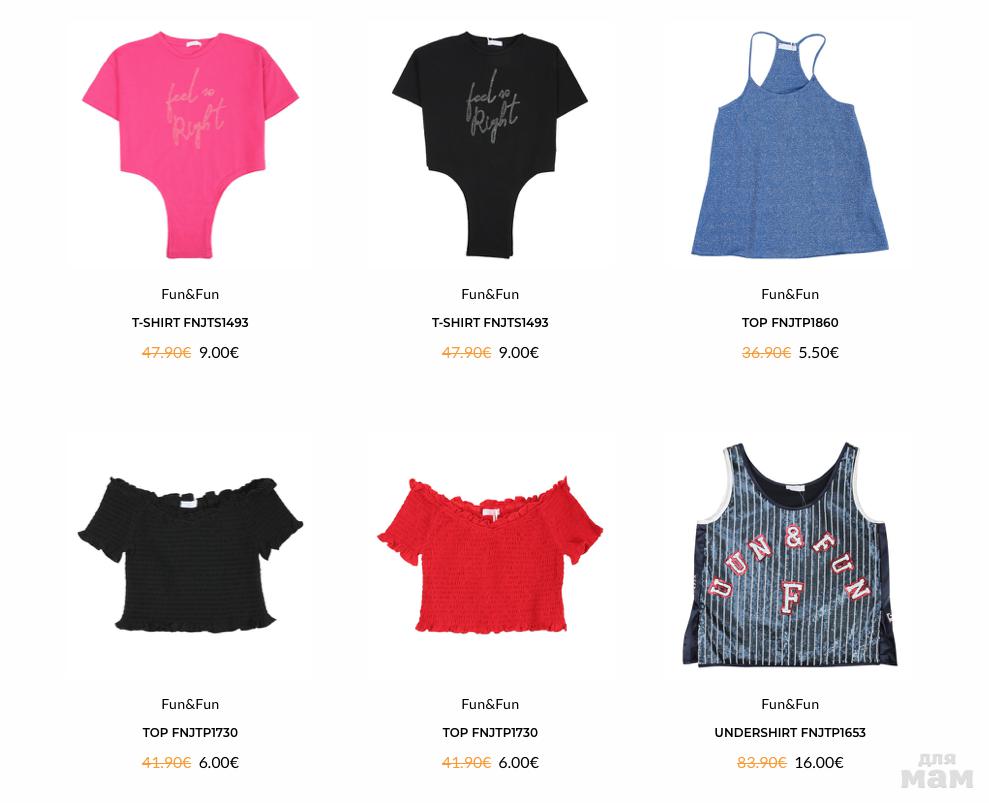The width and height of the screenshot is (989, 803).
Task: Click the crossed-out 83.90€ price
Action: pyautogui.click(x=761, y=763)
